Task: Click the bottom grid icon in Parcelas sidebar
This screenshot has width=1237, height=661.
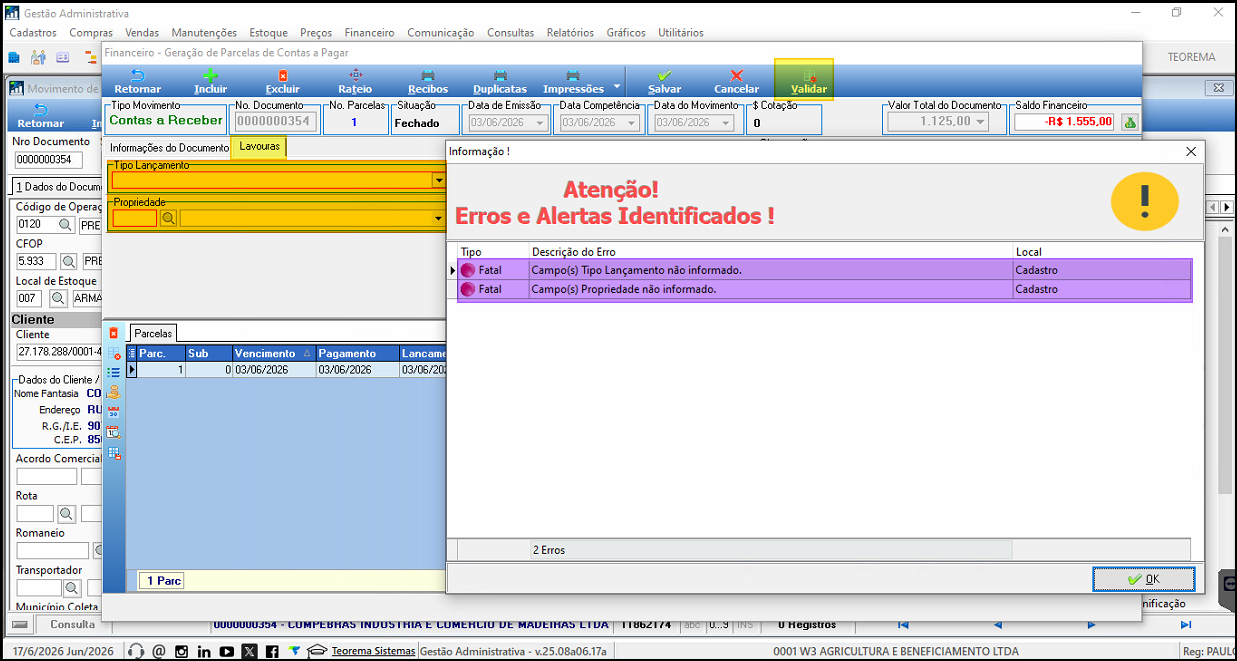Action: coord(114,453)
